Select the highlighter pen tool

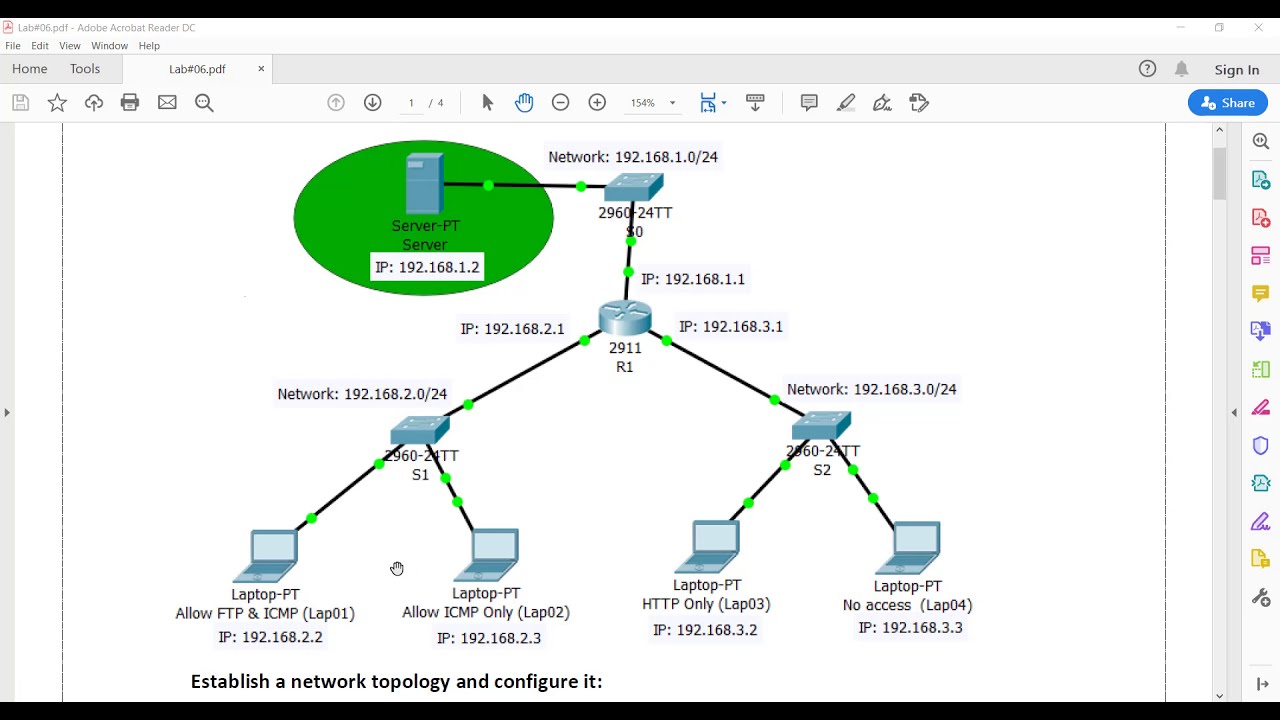pos(846,102)
